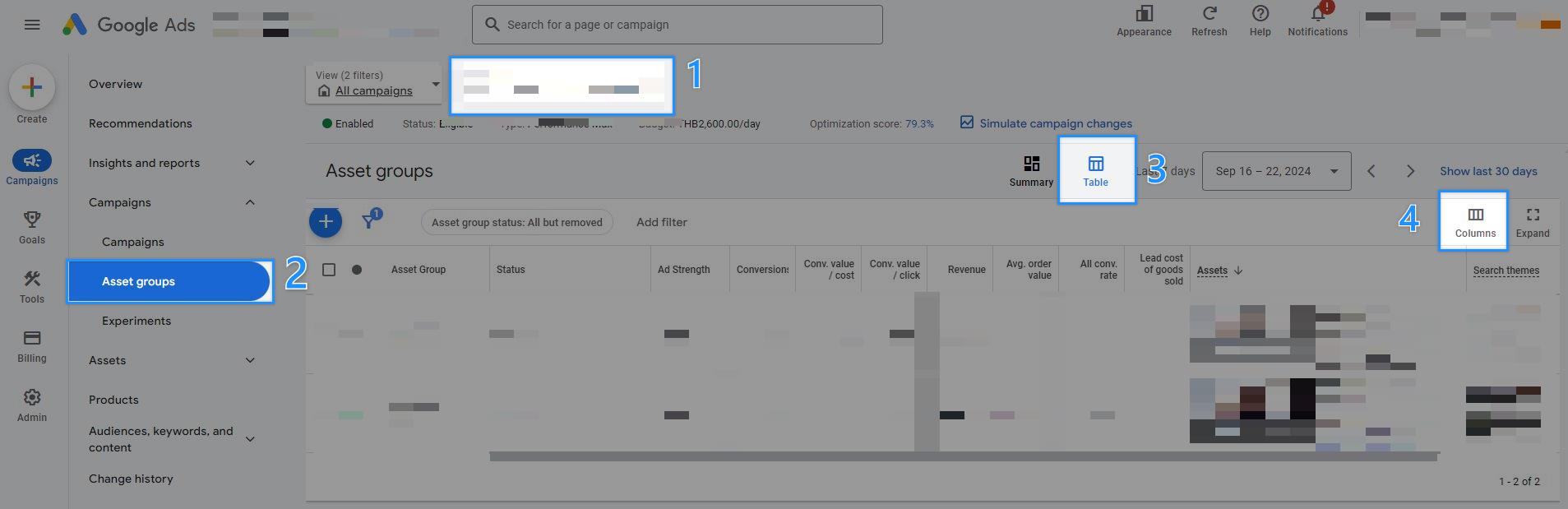
Task: Select Campaigns sub-item in navigation
Action: (x=133, y=242)
